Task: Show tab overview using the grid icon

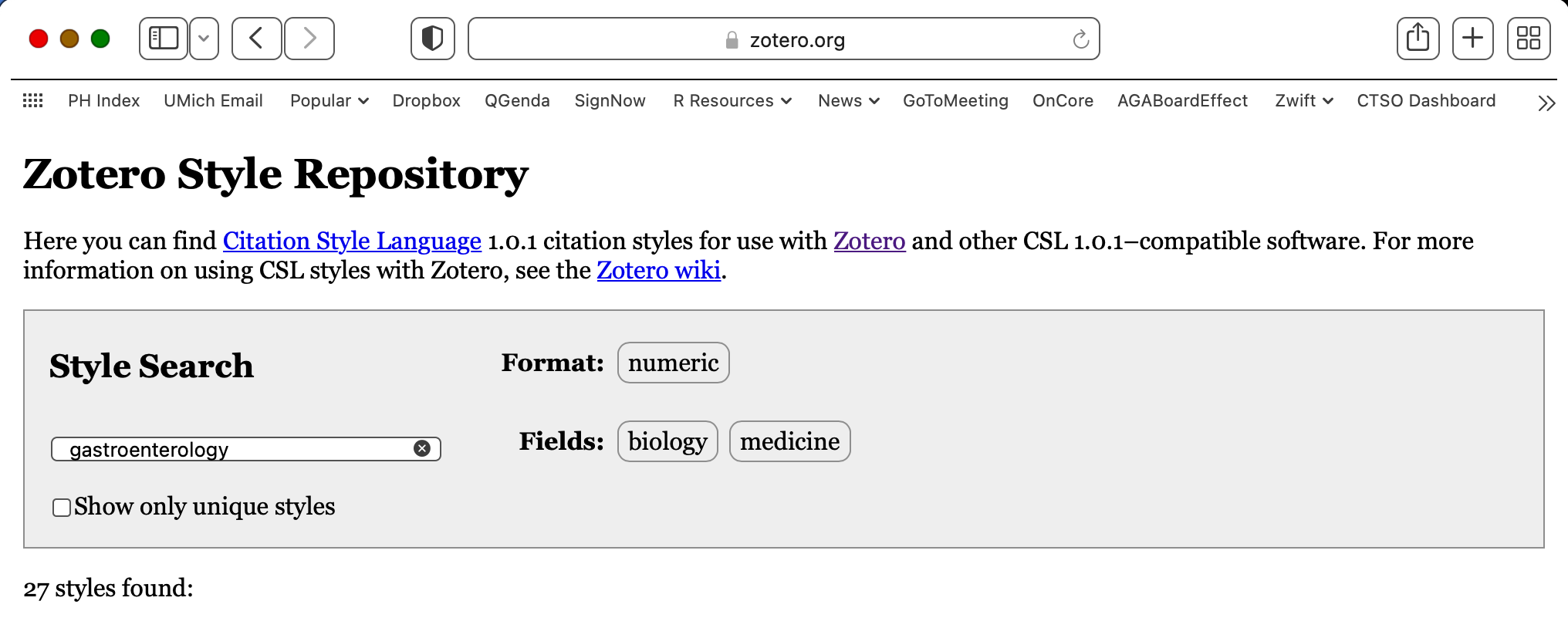Action: 1528,38
